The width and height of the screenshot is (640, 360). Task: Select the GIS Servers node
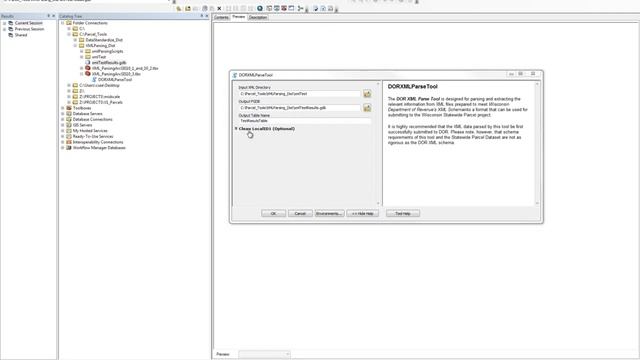click(82, 125)
